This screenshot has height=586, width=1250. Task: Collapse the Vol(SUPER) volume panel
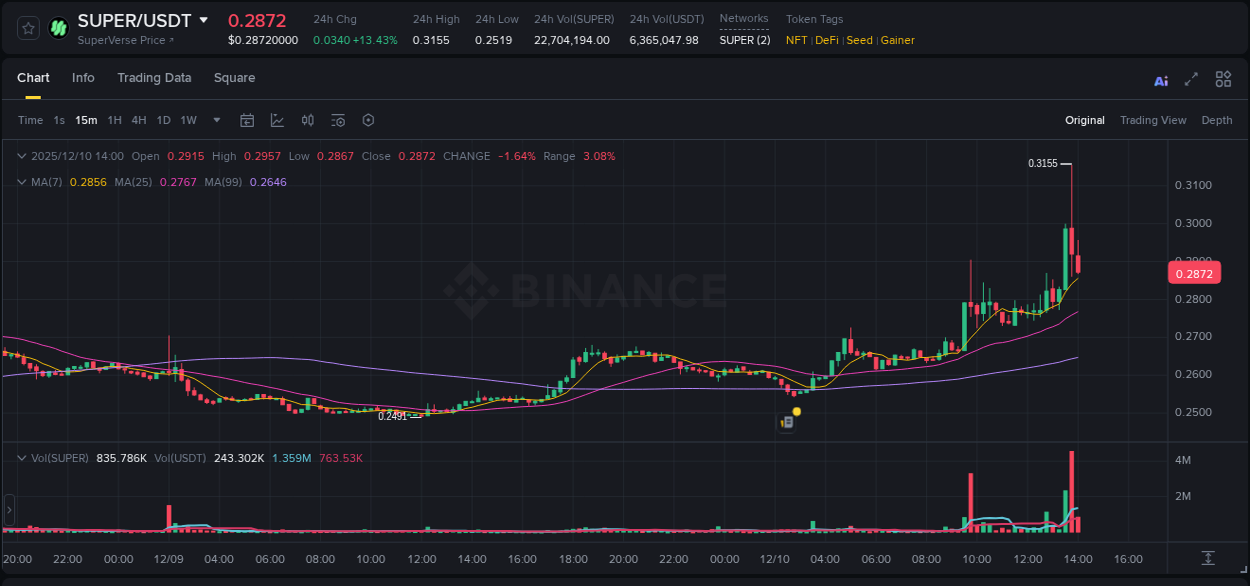21,457
